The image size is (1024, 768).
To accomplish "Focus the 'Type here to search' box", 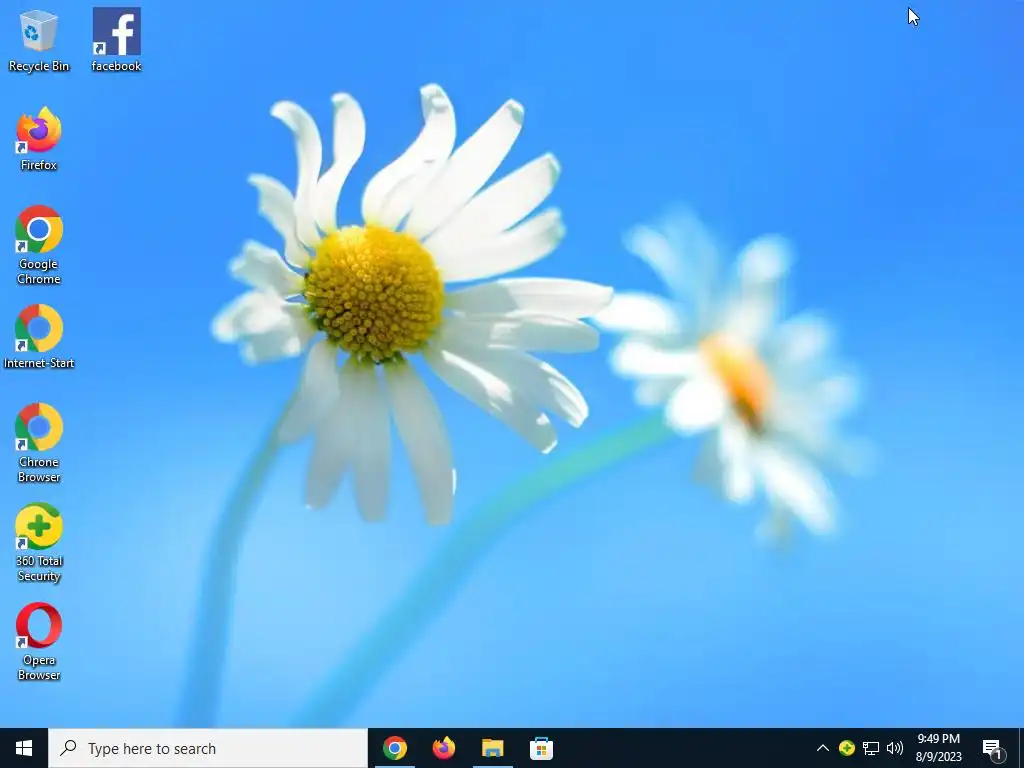I will 208,748.
